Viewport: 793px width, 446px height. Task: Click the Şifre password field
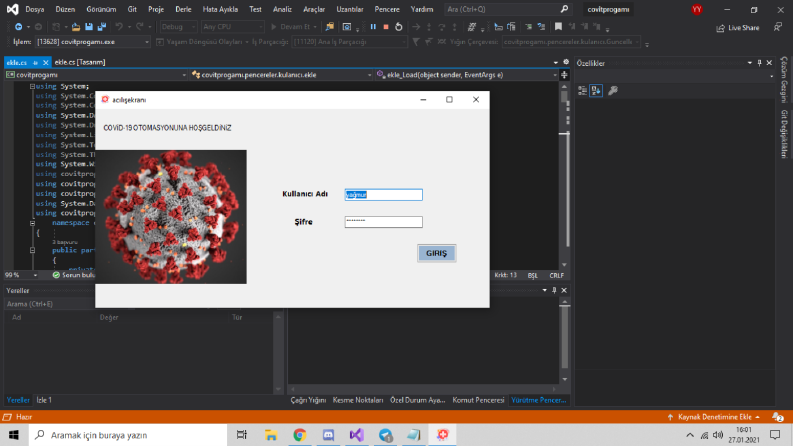[x=383, y=222]
